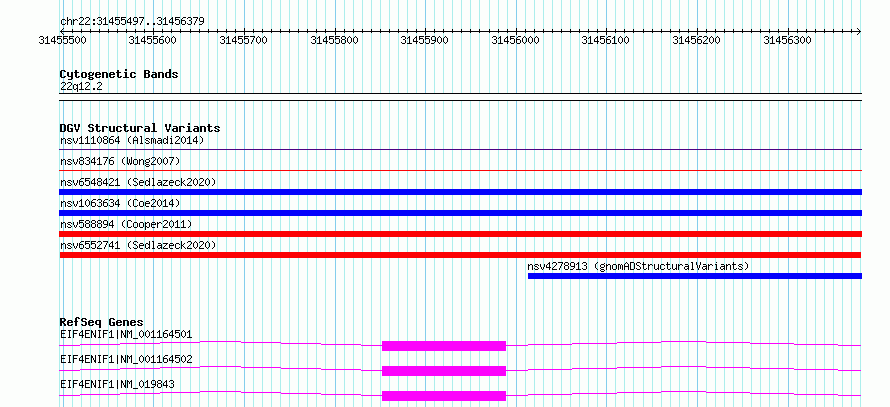Open variant nsv6552741 (Sedlazeck2020) label
Viewport: 890px width, 407px height.
[x=138, y=245]
